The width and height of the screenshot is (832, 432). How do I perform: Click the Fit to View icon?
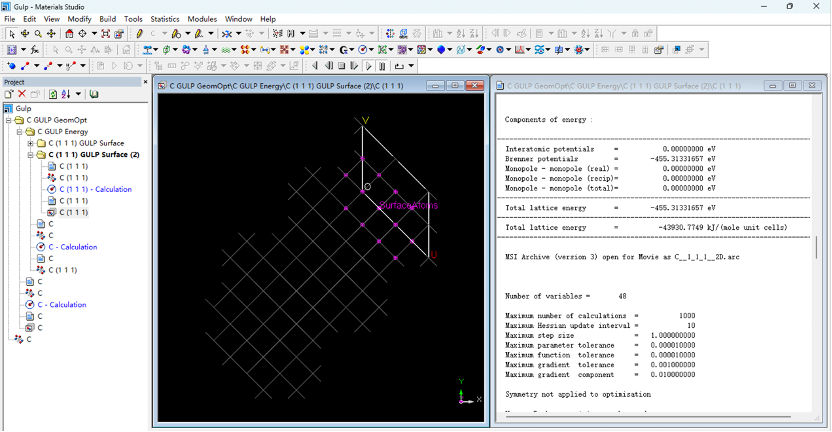tap(106, 33)
